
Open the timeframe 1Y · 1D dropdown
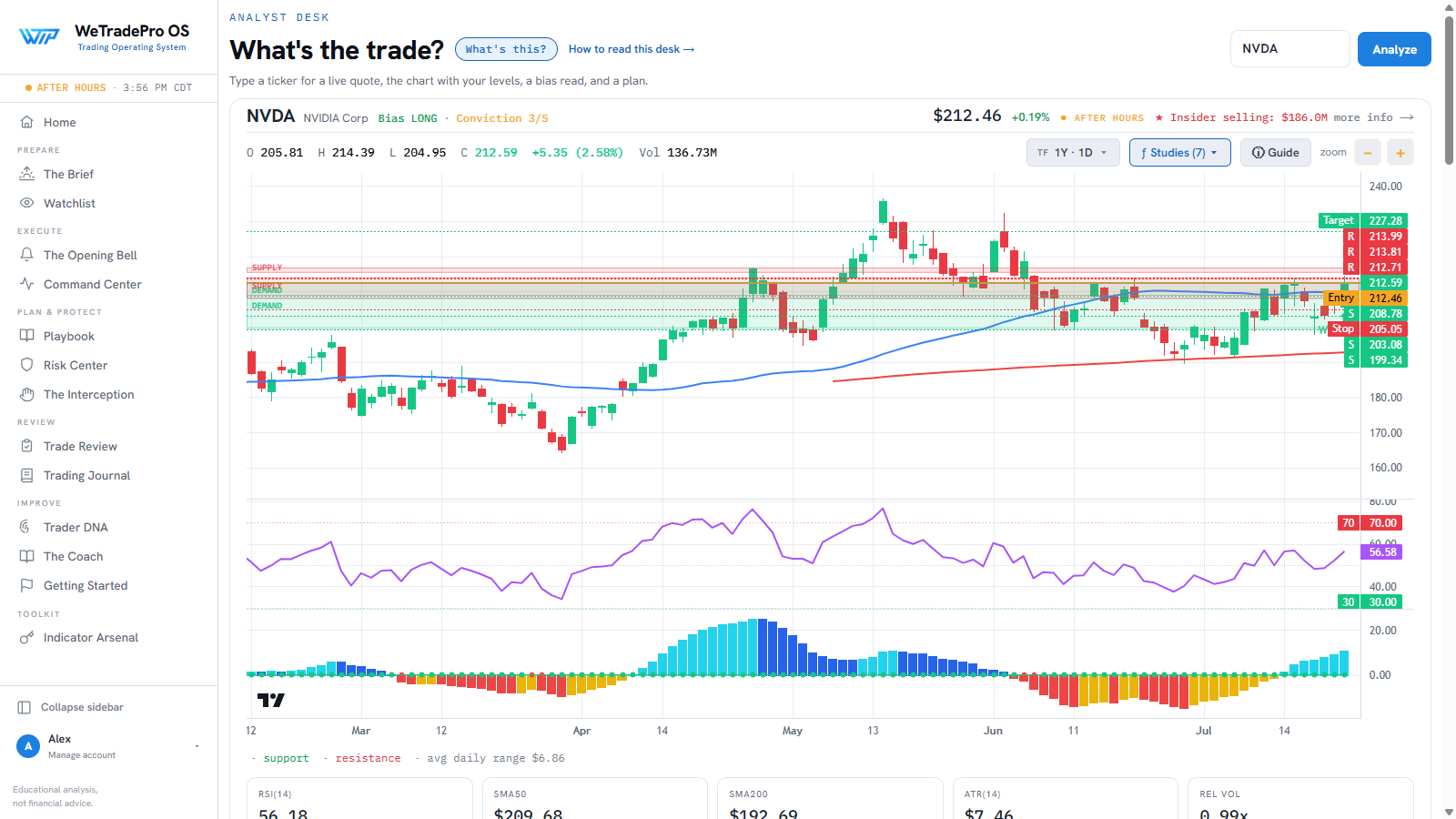(x=1073, y=153)
